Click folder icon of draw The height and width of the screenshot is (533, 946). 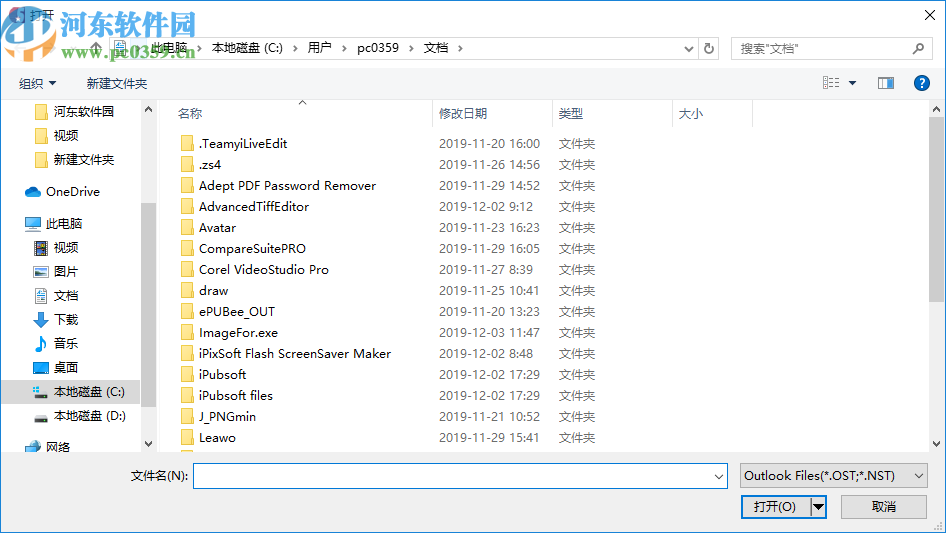[x=188, y=291]
